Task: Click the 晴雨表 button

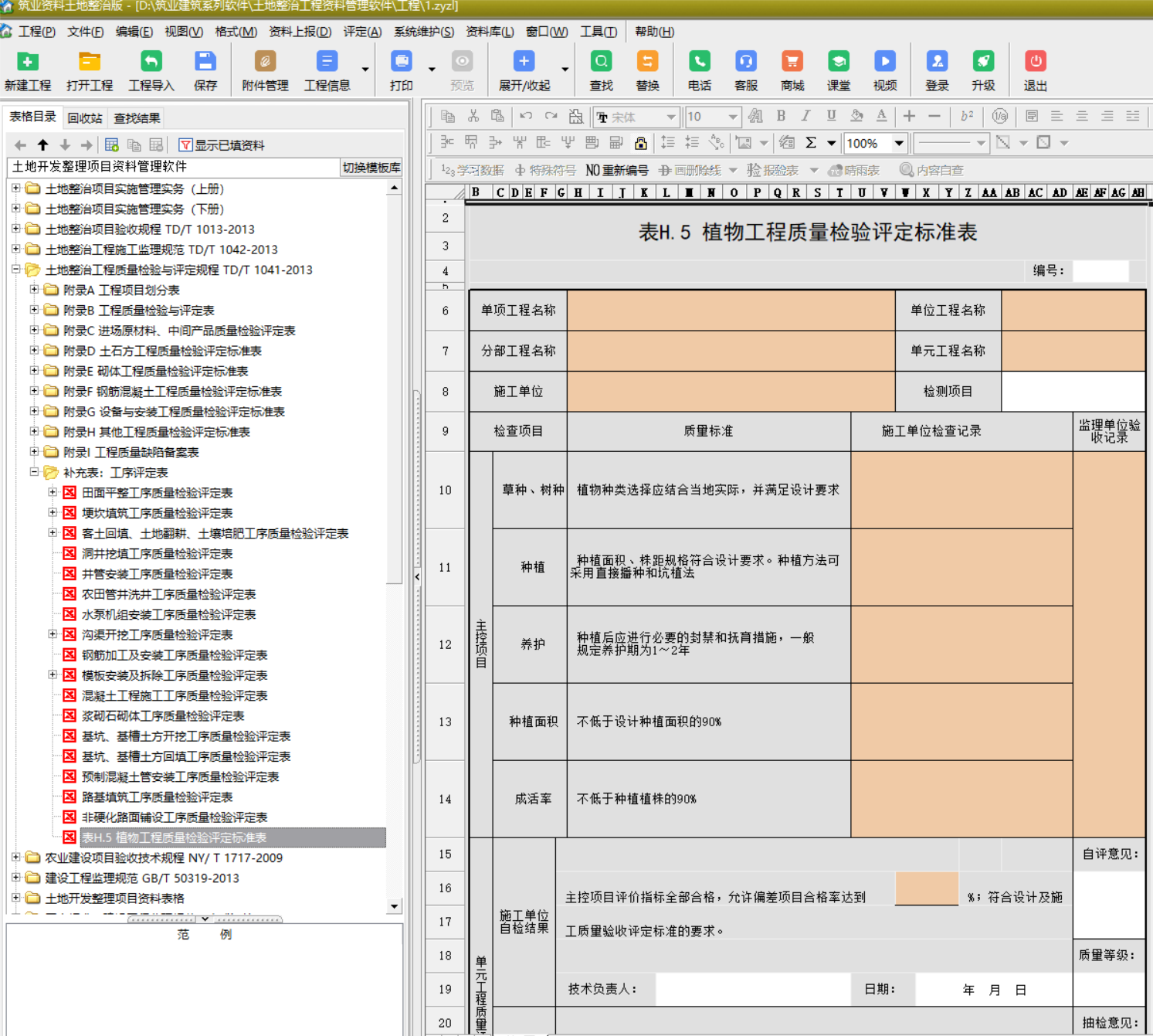Action: point(853,170)
